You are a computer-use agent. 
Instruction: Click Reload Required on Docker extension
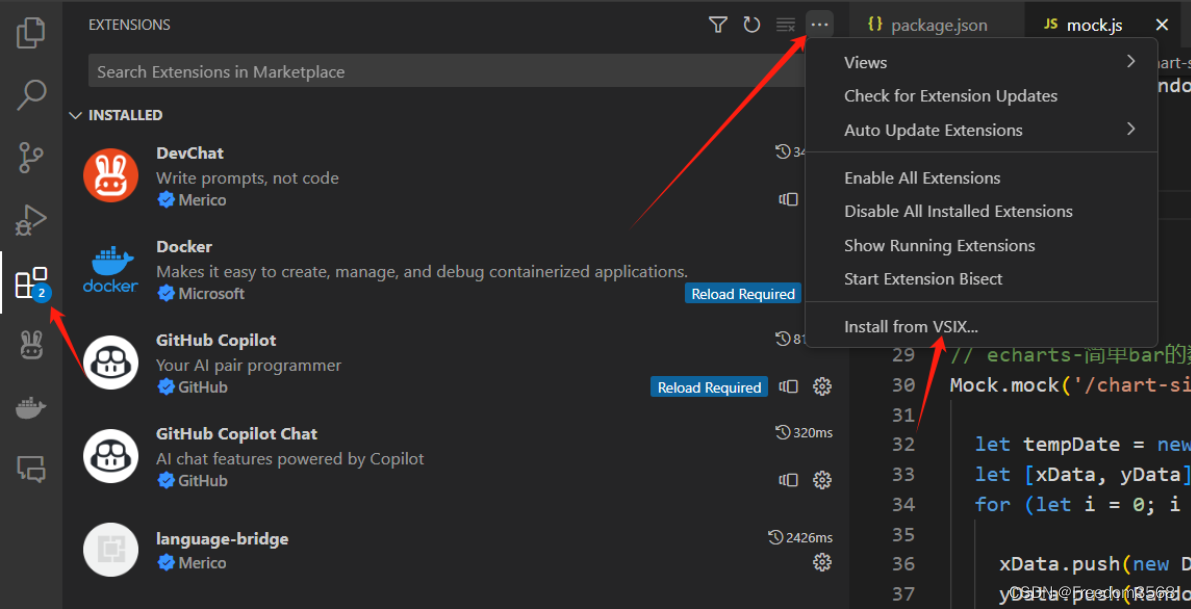[x=743, y=294]
